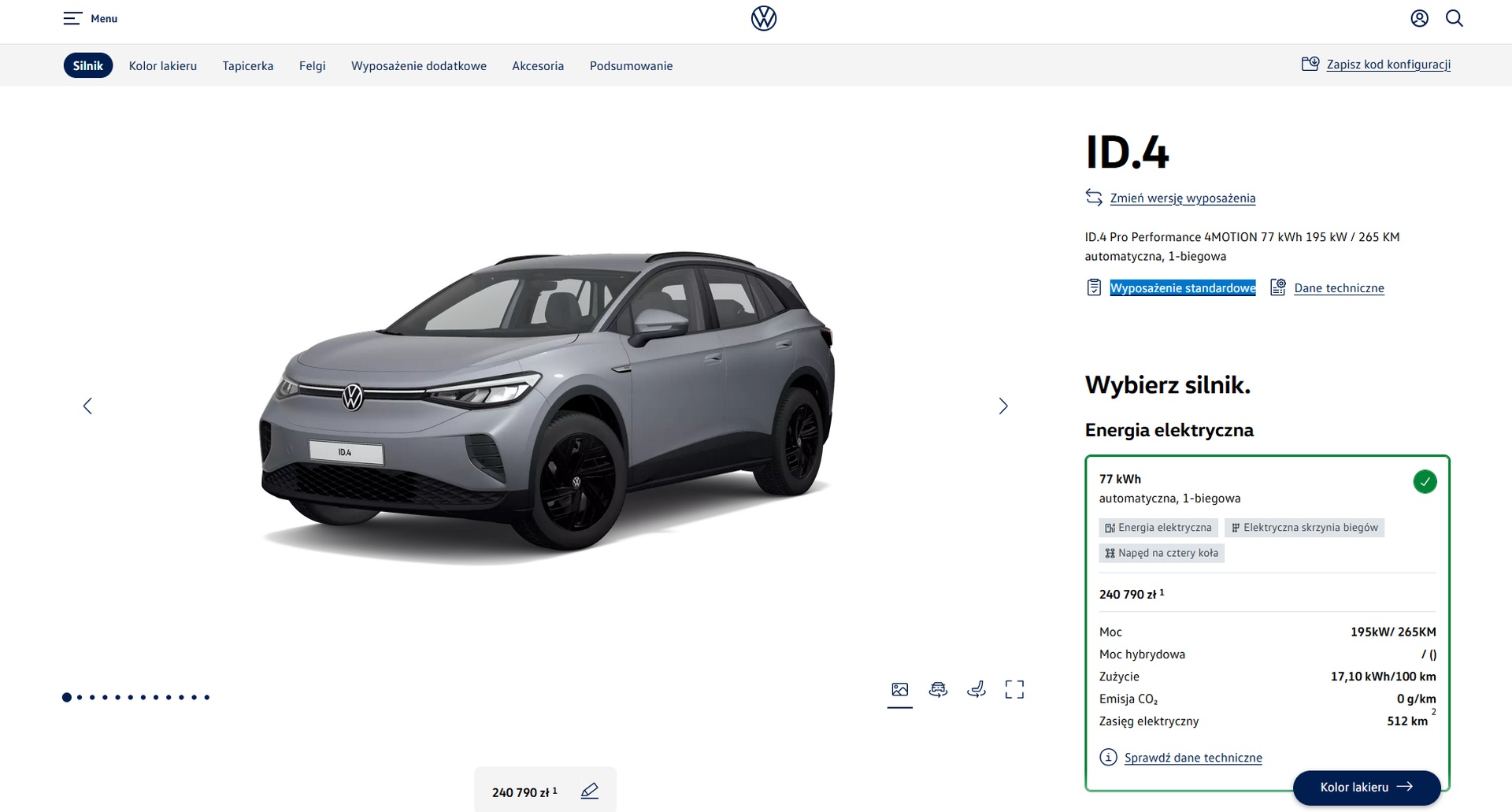Open the Akcesoria tab
This screenshot has width=1512, height=812.
(538, 65)
